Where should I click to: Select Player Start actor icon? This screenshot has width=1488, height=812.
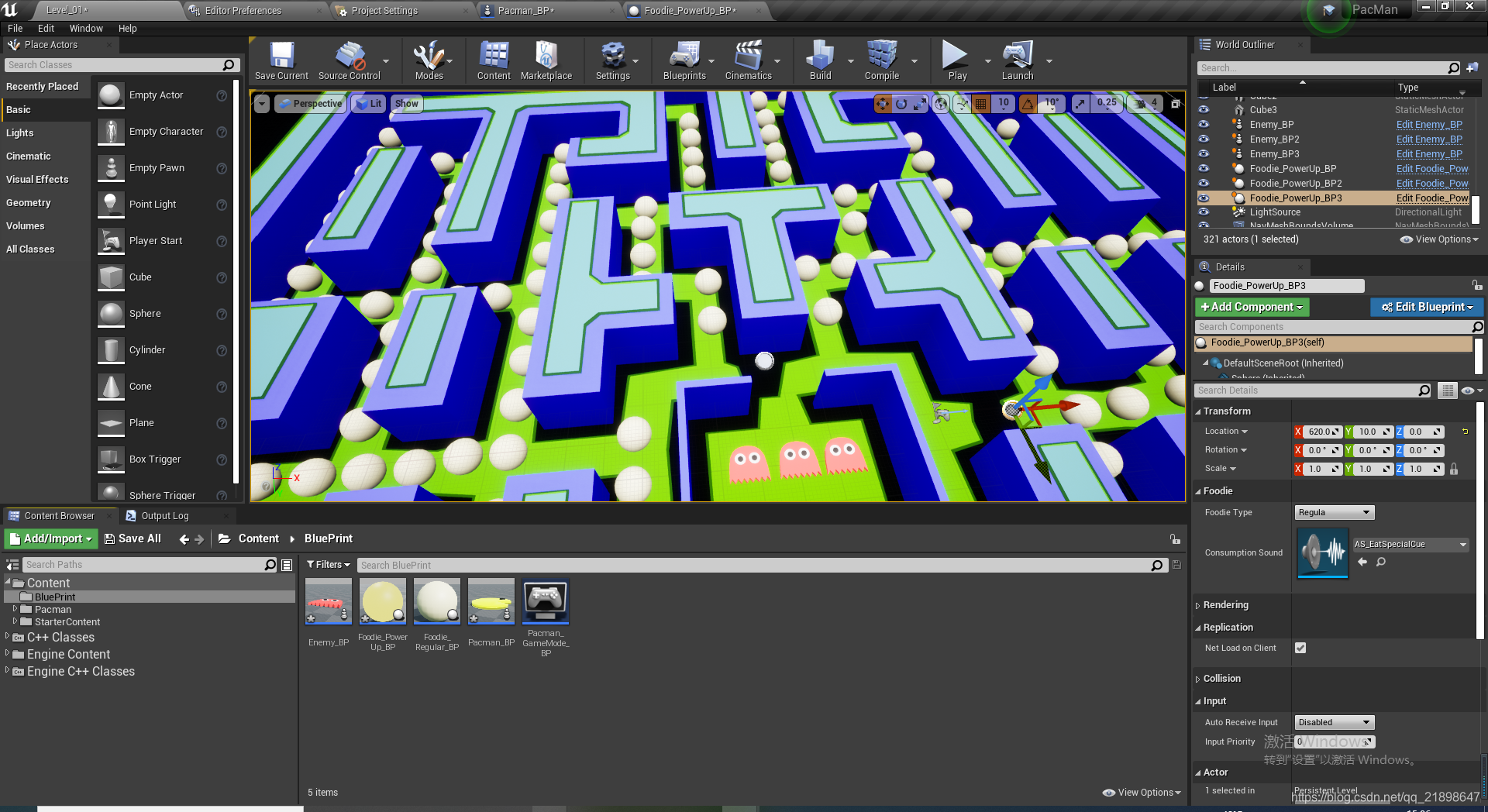click(111, 241)
